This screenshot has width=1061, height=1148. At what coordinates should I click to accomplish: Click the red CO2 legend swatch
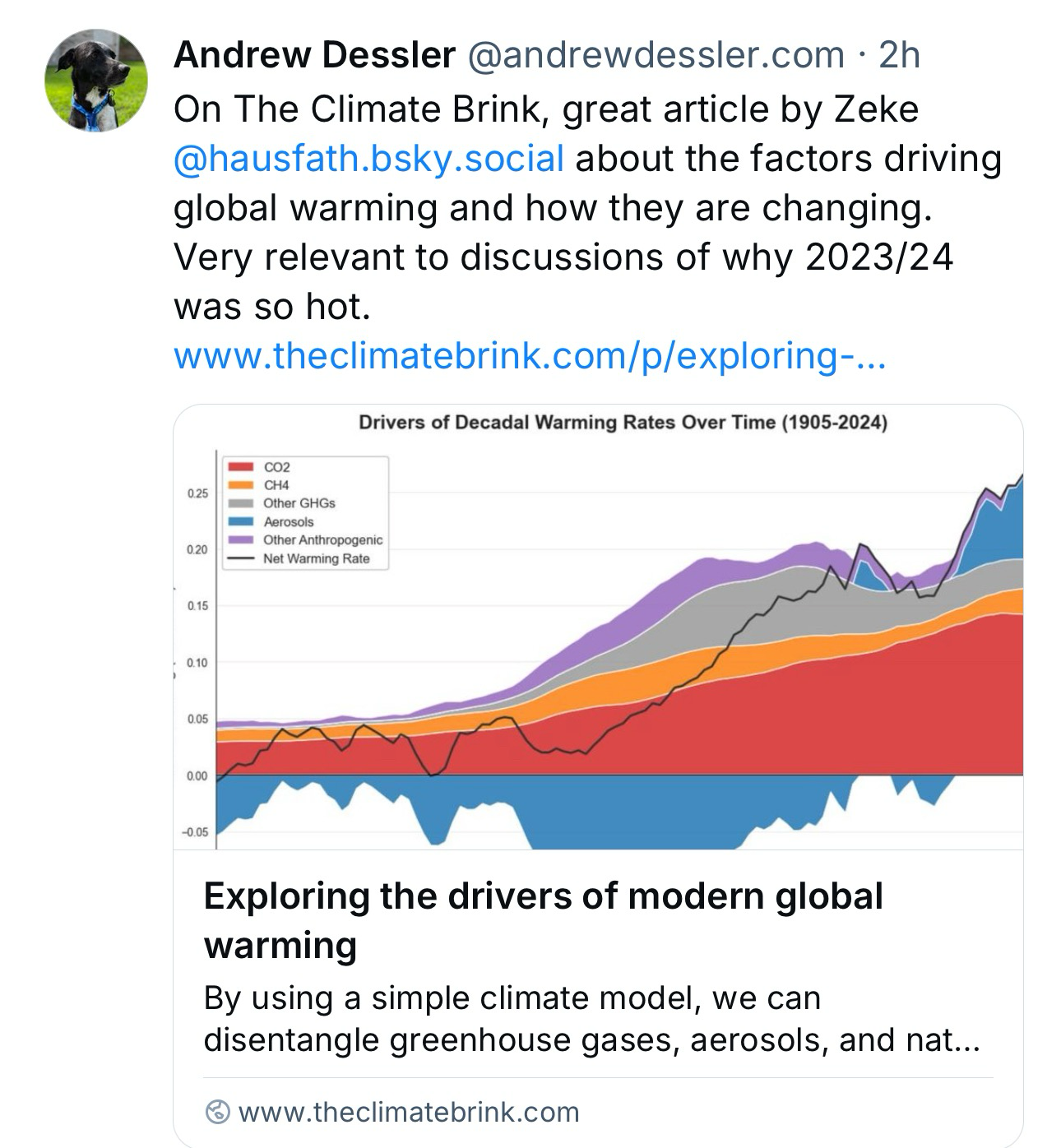click(240, 466)
